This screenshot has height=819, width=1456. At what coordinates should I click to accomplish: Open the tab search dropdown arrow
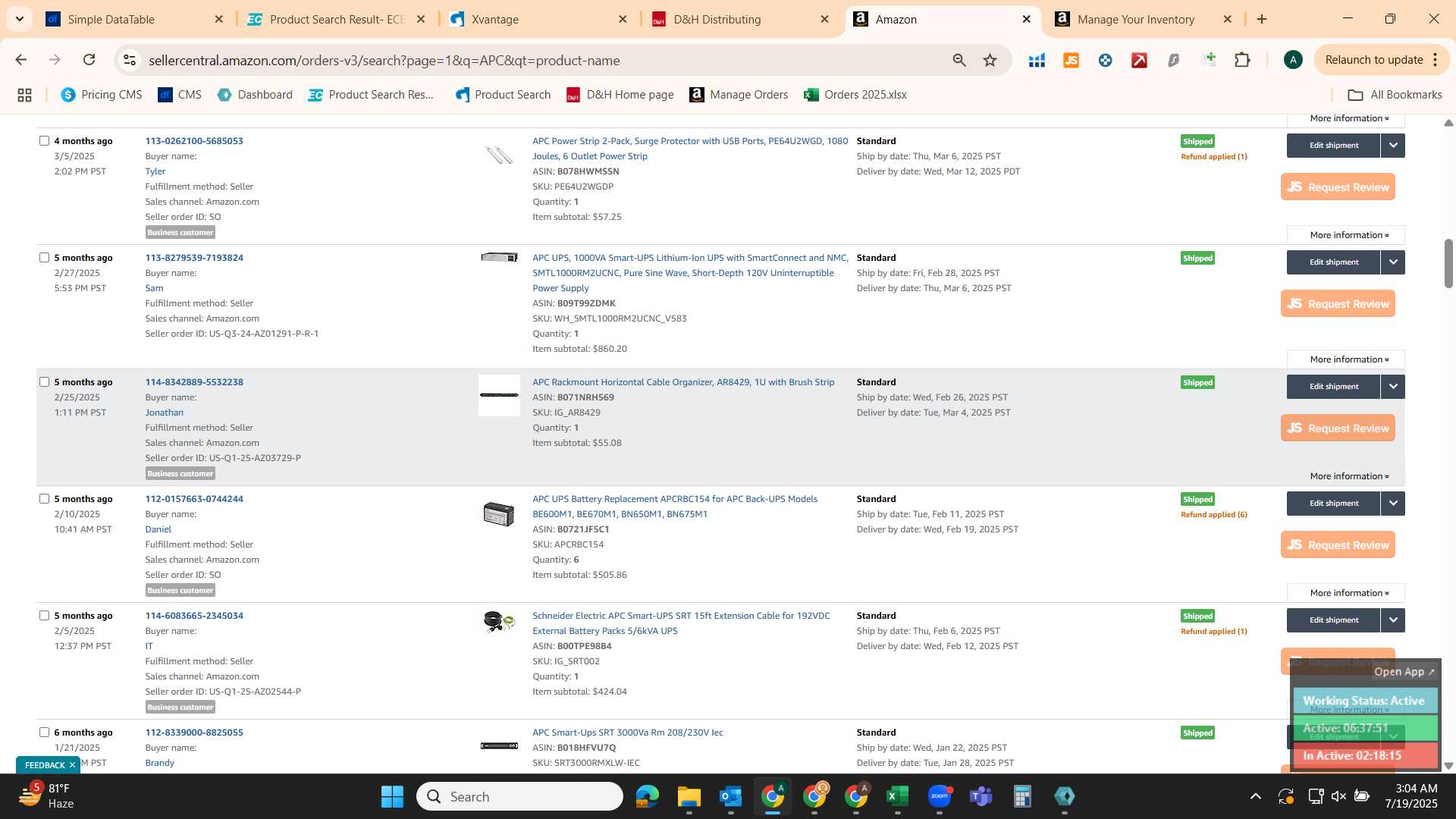19,19
